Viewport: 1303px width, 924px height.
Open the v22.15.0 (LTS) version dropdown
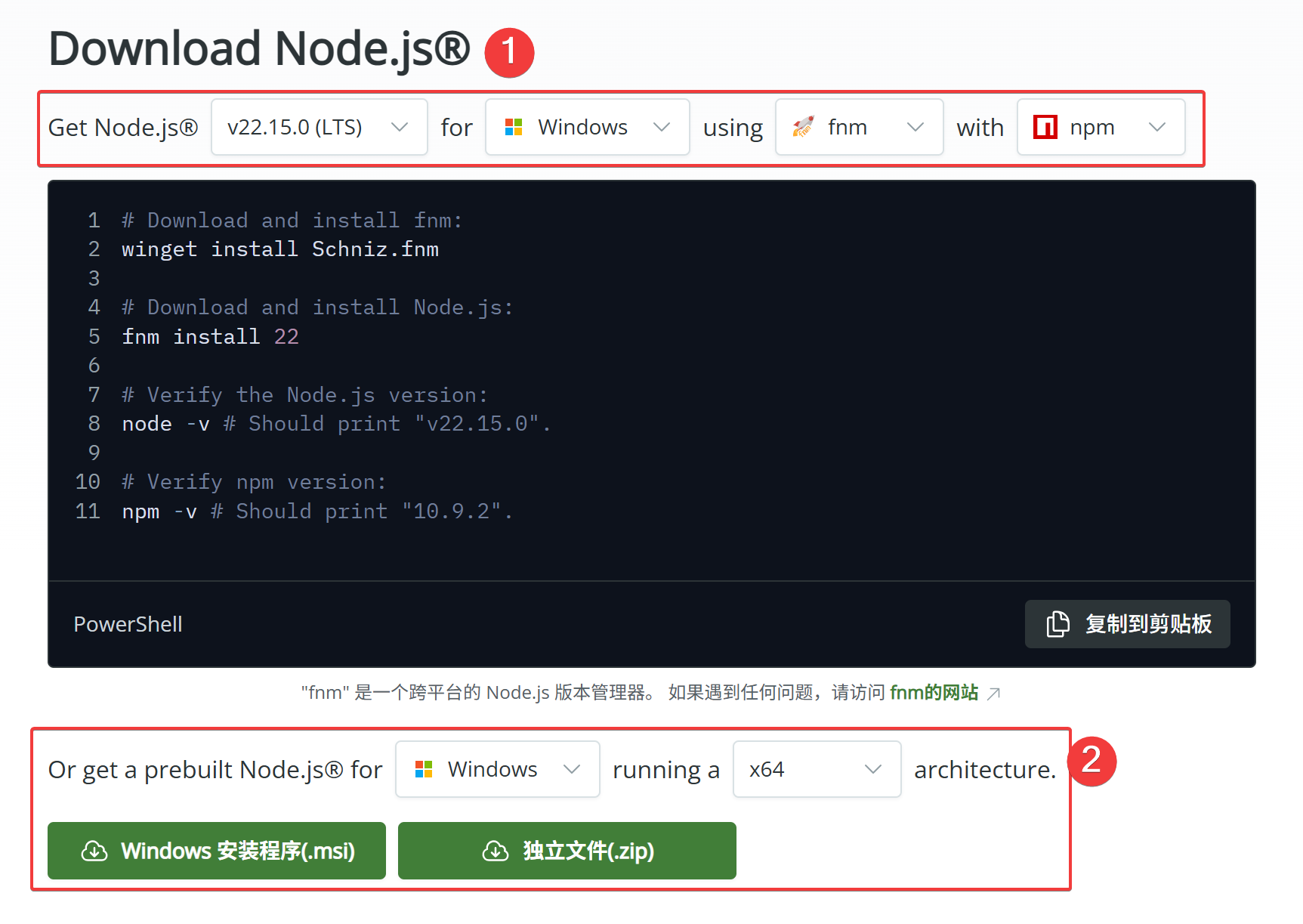(x=319, y=127)
